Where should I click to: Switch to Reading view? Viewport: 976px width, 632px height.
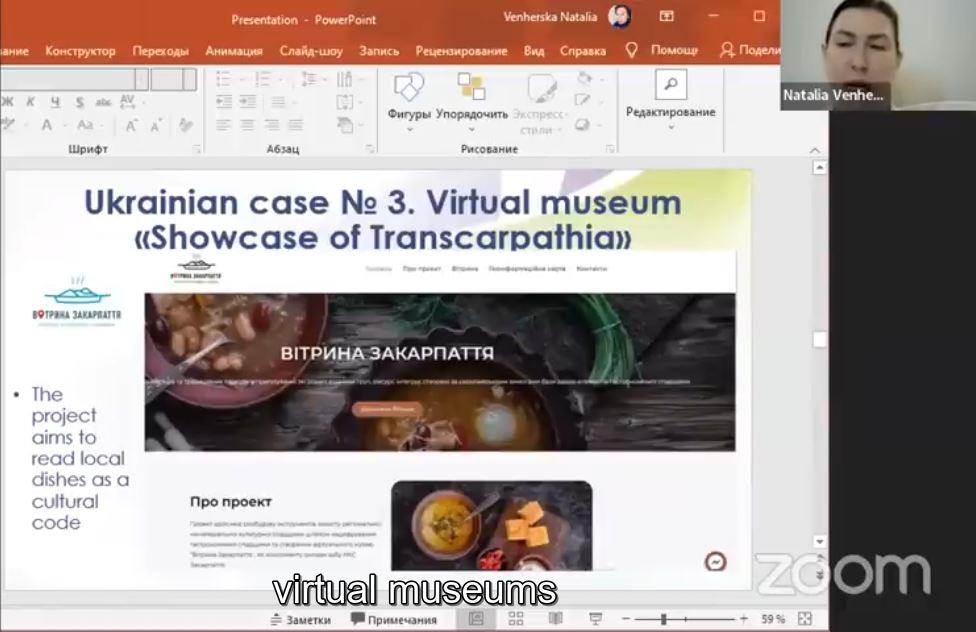point(555,618)
